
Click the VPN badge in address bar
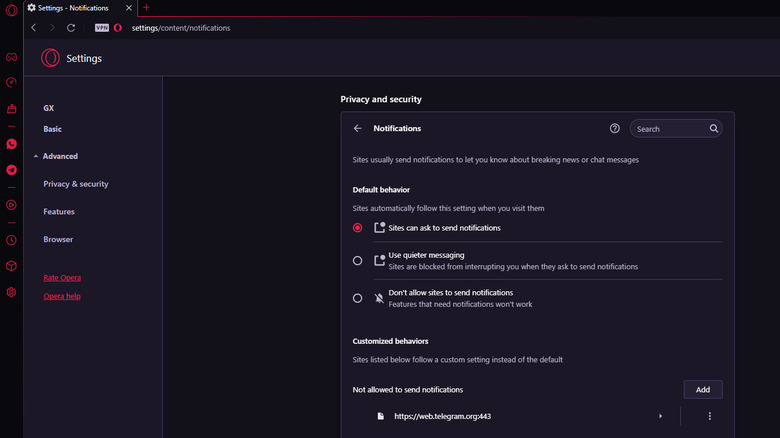[x=115, y=28]
